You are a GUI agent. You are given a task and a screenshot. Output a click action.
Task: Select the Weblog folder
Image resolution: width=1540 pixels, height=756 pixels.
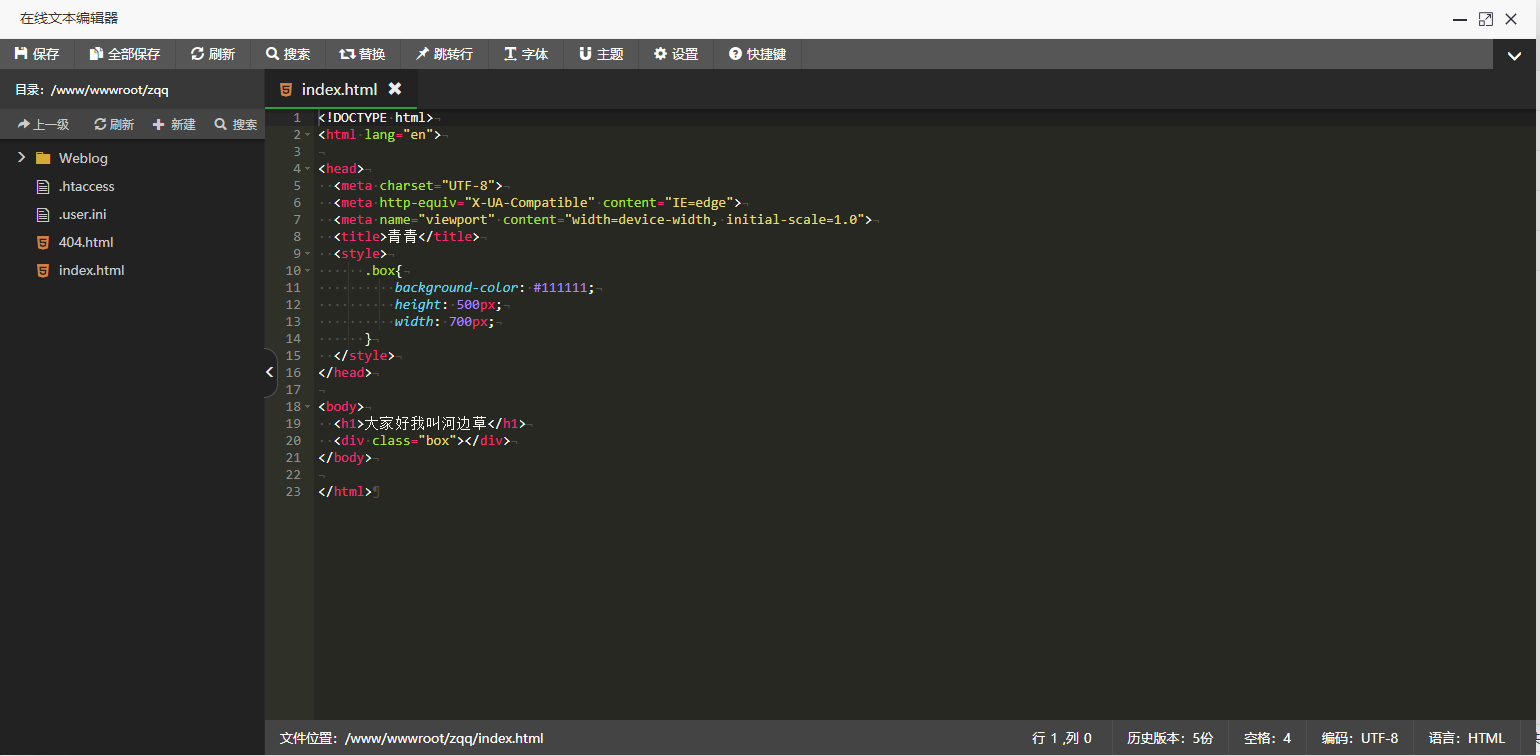coord(83,158)
